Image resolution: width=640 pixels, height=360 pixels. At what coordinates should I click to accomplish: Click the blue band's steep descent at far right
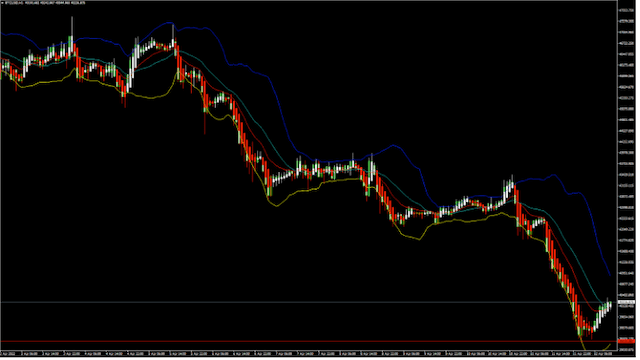600,245
